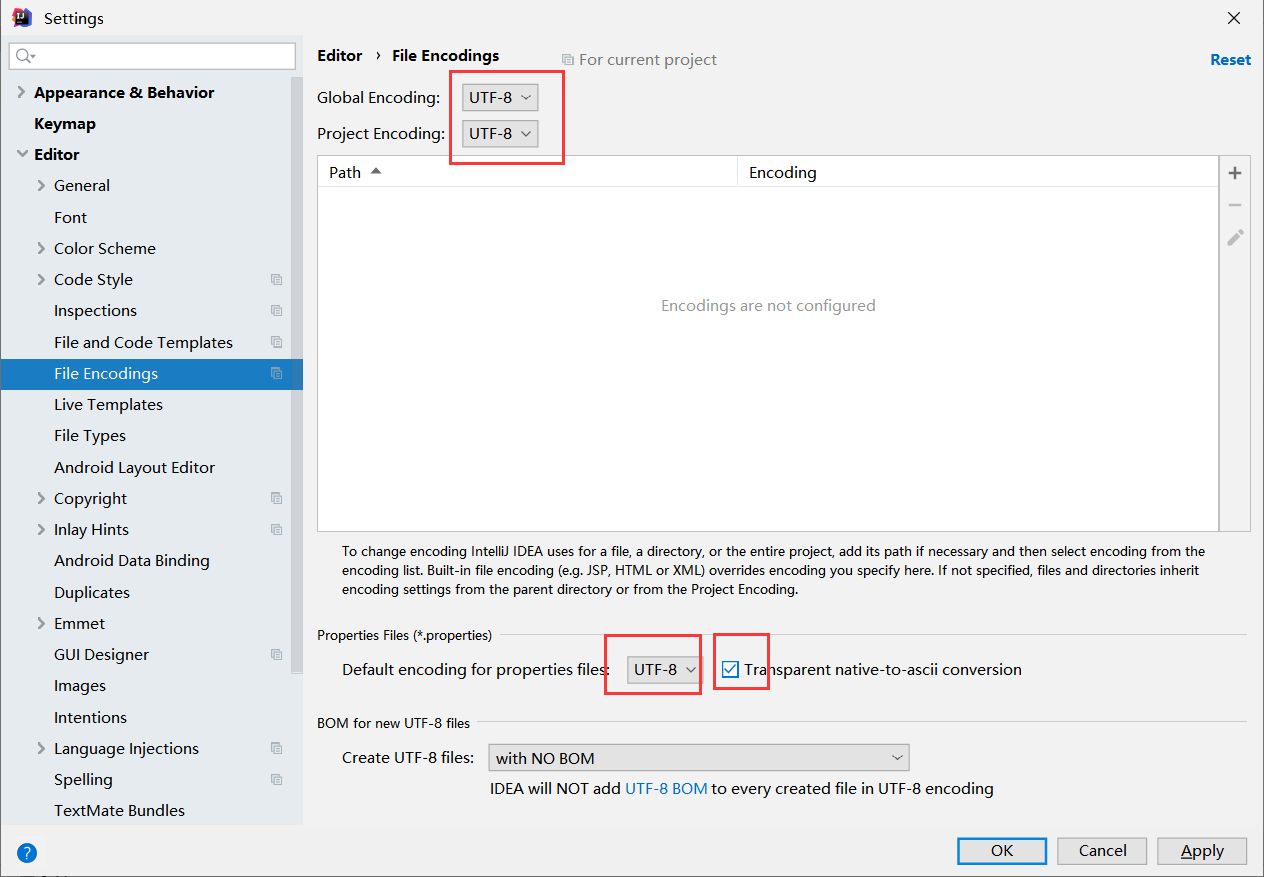Expand the Color Scheme tree node
This screenshot has width=1264, height=877.
tap(41, 249)
